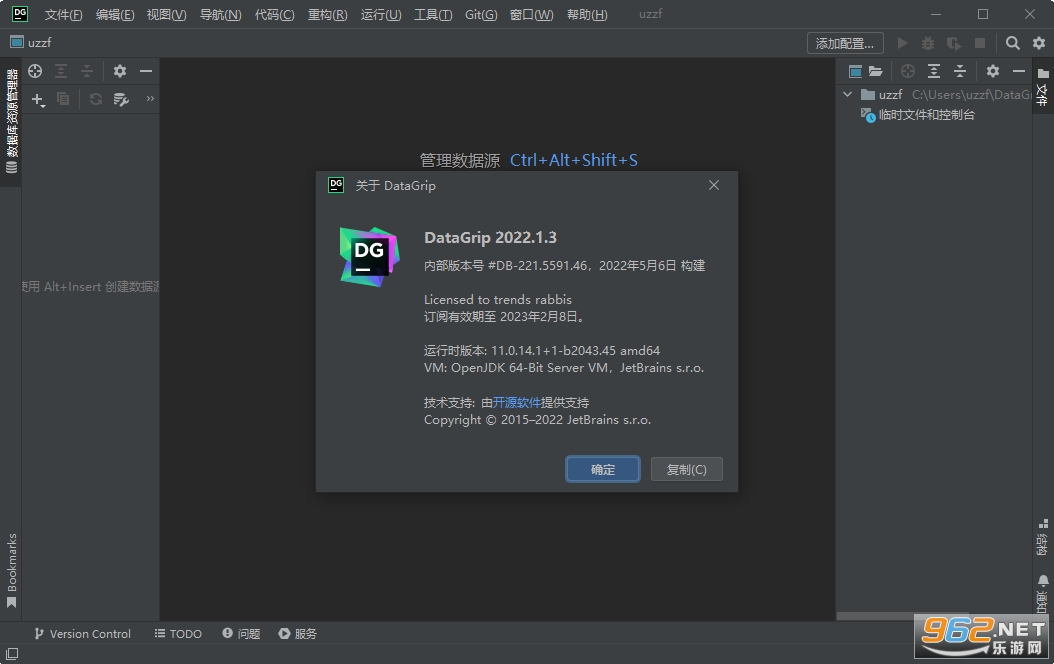Click the Refresh icon in database toolbar

pyautogui.click(x=96, y=99)
